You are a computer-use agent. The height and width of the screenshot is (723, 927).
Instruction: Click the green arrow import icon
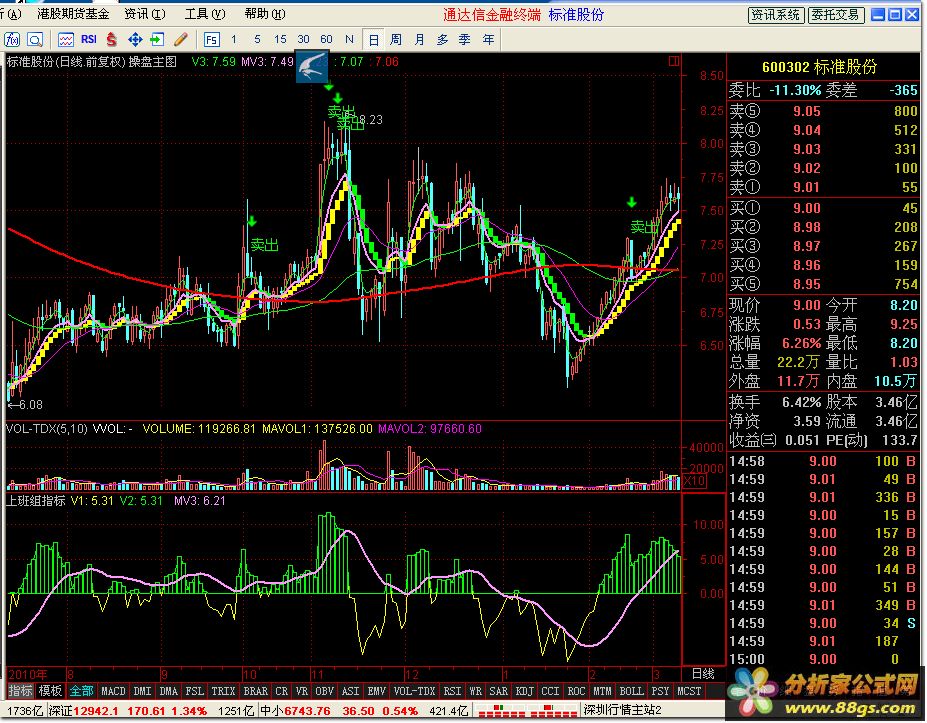(157, 40)
